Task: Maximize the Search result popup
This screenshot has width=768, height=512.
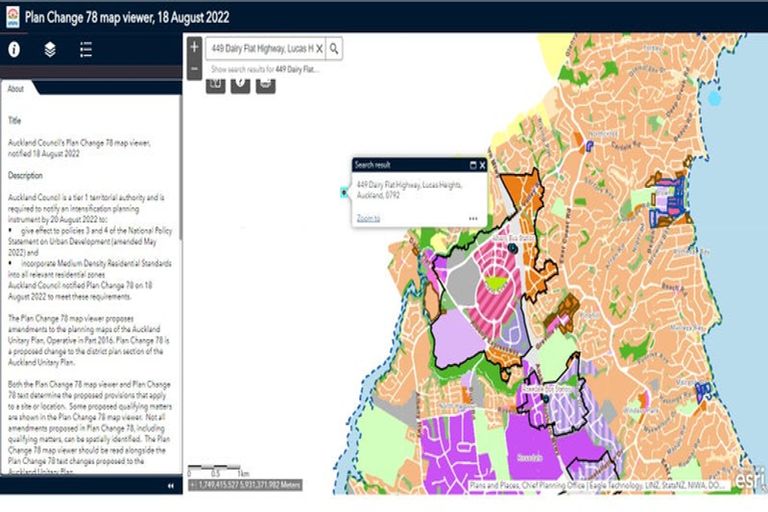Action: coord(471,165)
